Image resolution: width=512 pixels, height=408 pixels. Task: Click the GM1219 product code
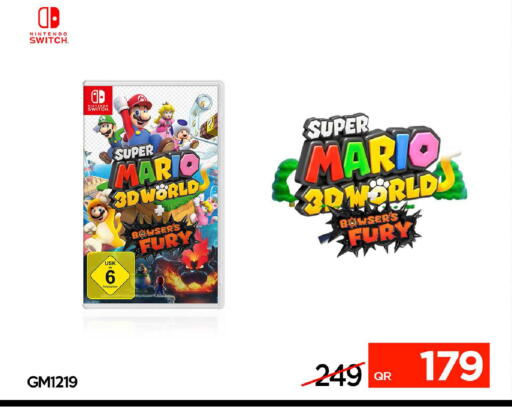52,382
